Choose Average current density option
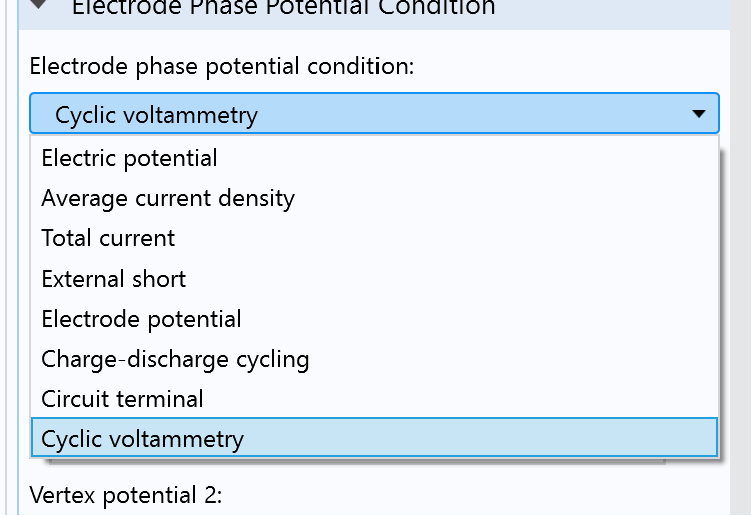Image resolution: width=752 pixels, height=516 pixels. pos(168,198)
